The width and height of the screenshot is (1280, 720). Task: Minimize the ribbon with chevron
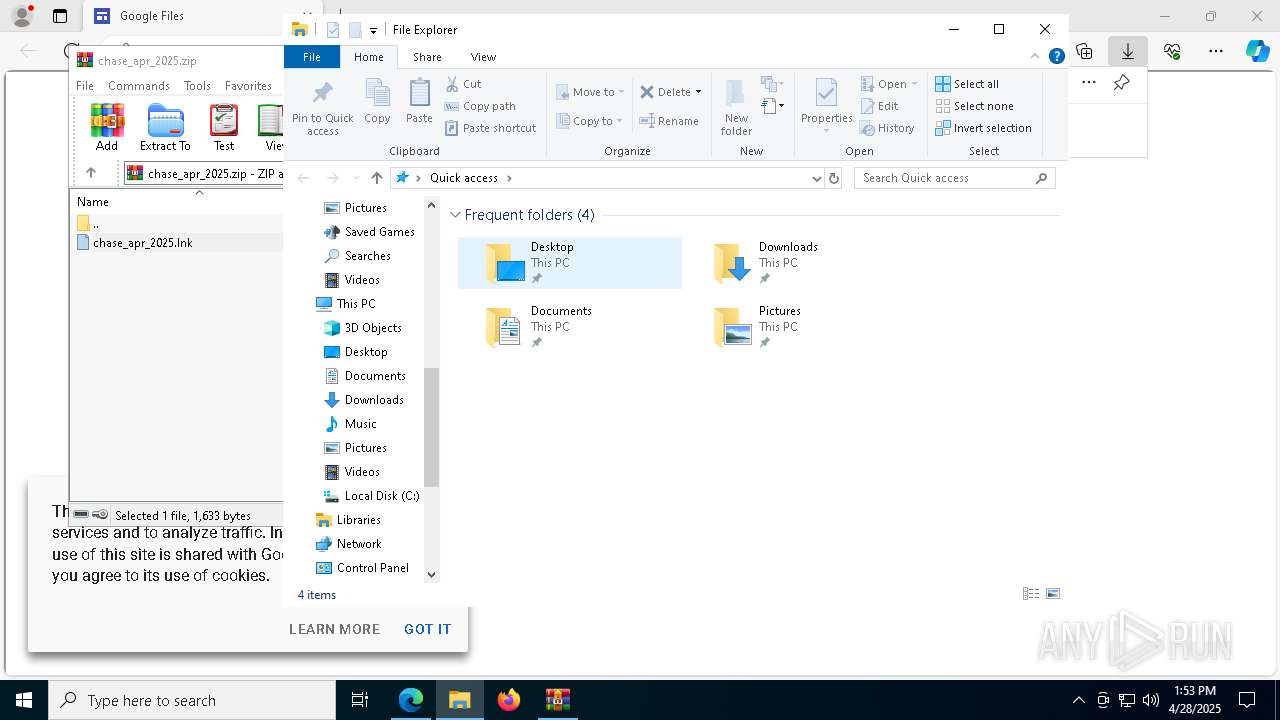tap(1035, 57)
